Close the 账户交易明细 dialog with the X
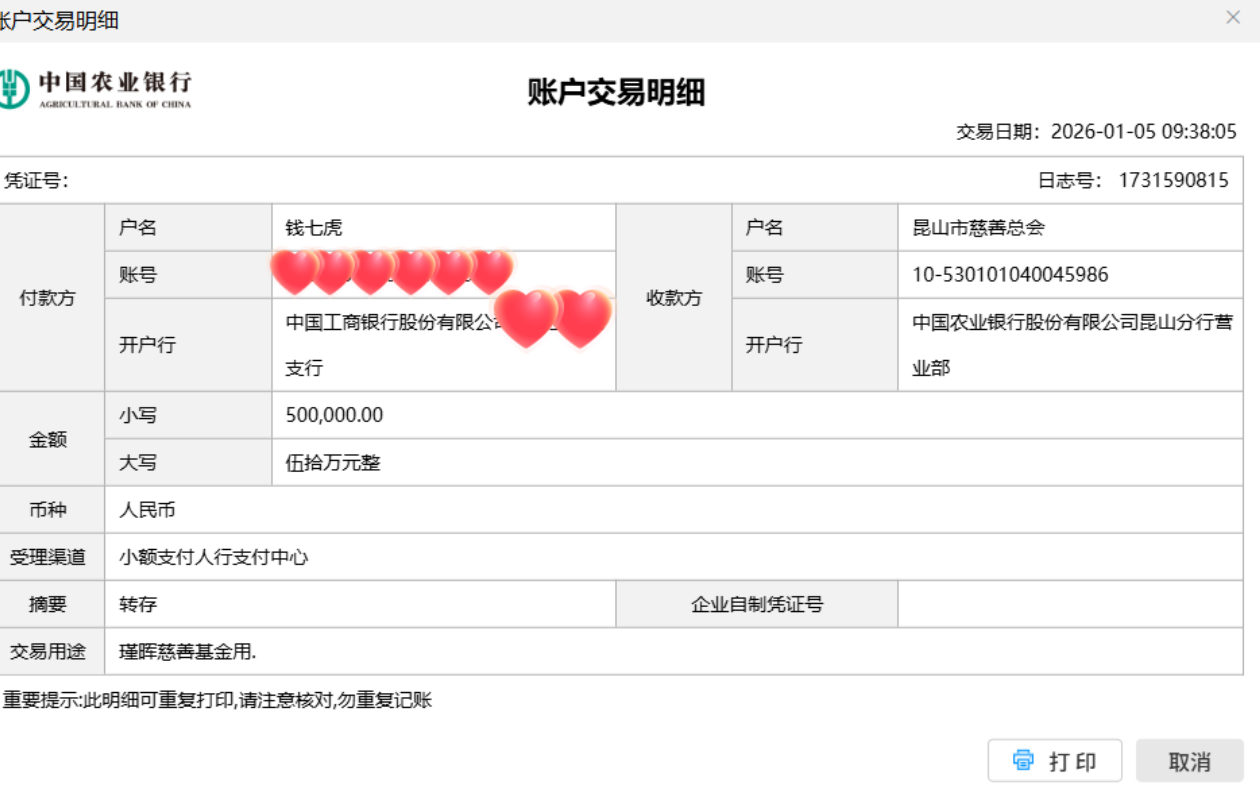The image size is (1260, 788). (1233, 18)
